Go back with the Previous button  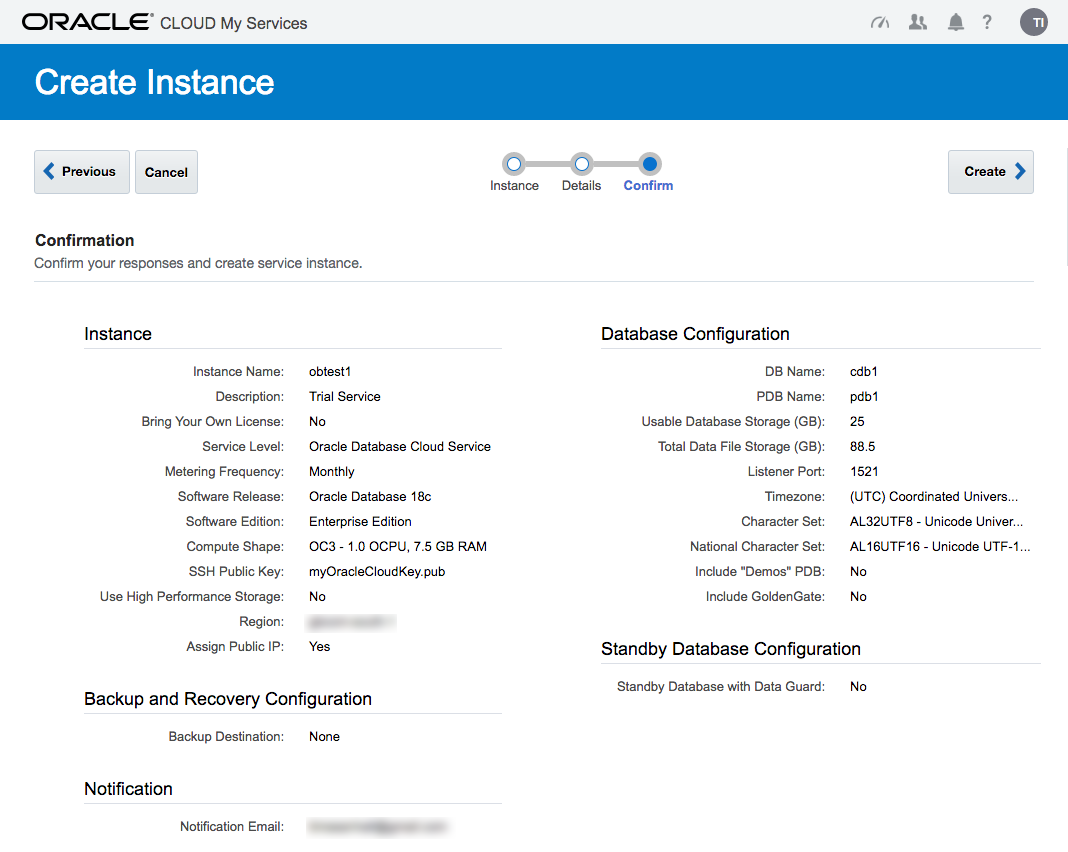[82, 172]
